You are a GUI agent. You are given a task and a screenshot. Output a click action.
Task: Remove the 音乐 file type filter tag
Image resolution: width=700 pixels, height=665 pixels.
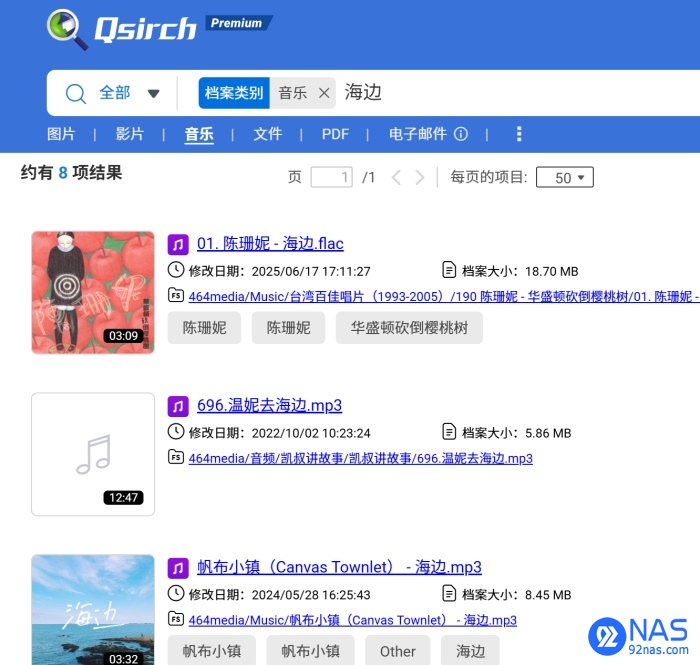point(324,93)
